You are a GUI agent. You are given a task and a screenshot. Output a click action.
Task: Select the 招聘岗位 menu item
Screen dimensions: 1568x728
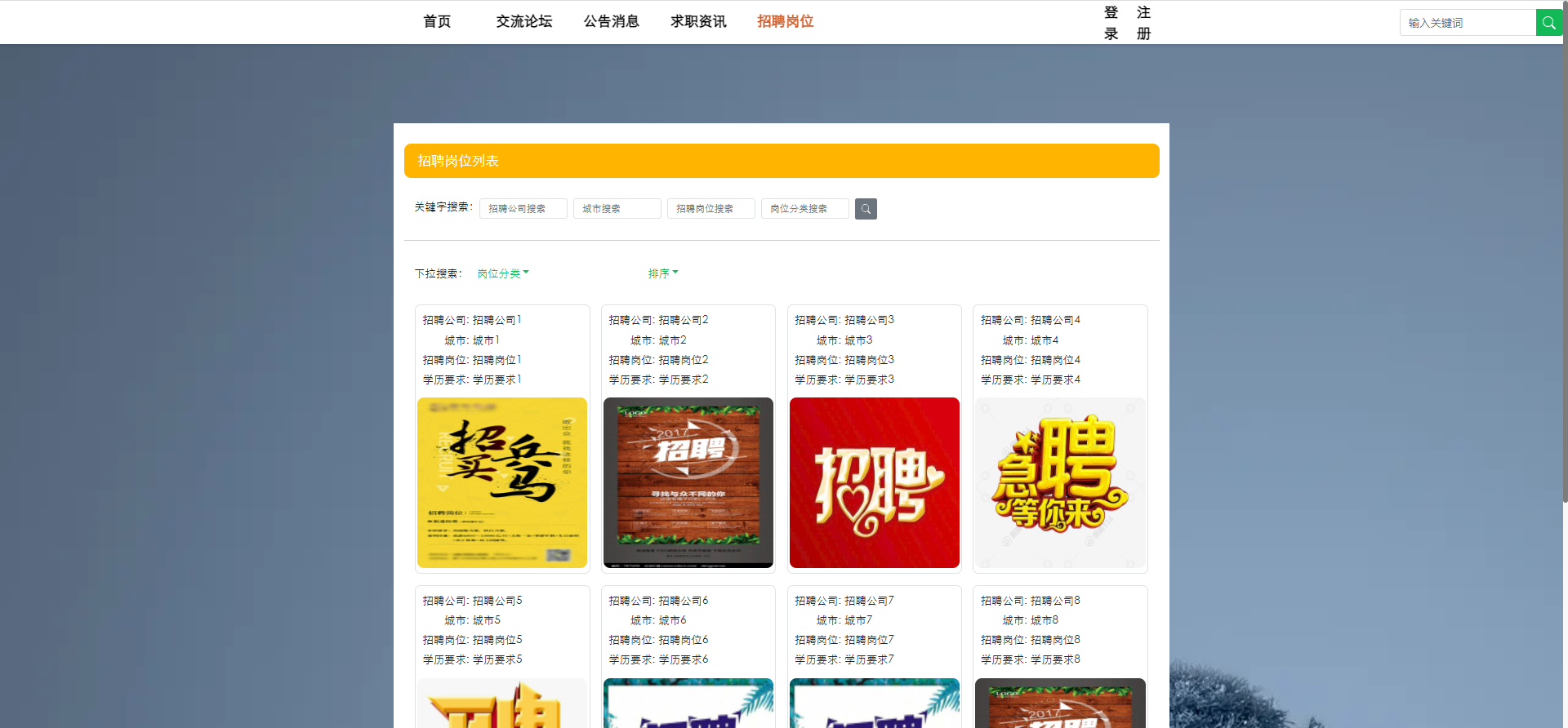click(x=785, y=22)
